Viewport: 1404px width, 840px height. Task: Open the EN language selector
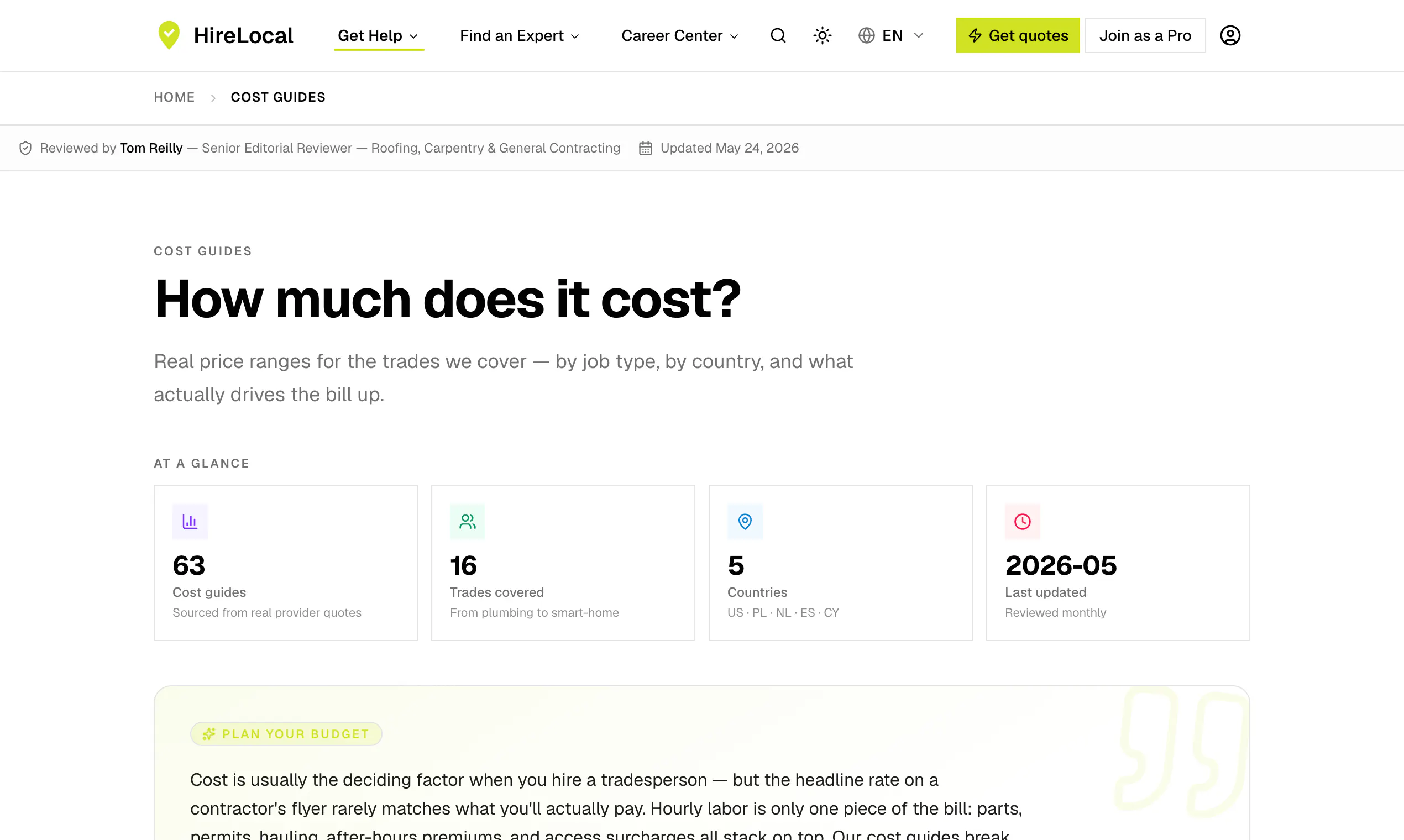point(892,36)
